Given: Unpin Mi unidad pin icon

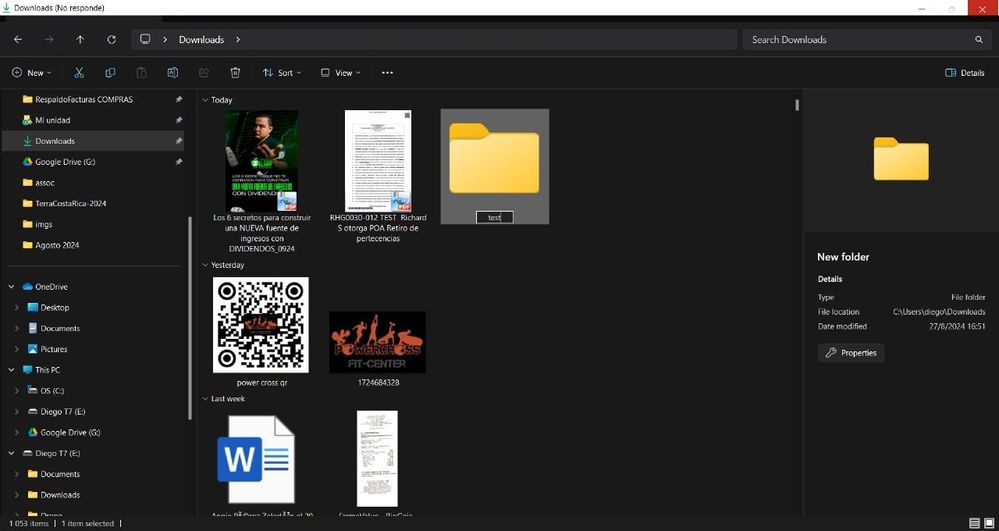Looking at the screenshot, I should (x=178, y=120).
